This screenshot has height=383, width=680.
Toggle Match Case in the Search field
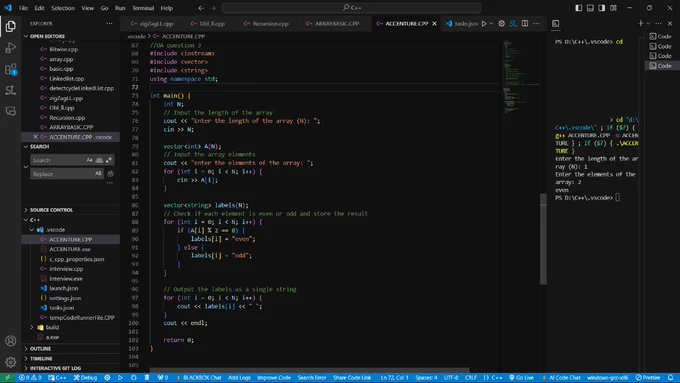pyautogui.click(x=89, y=160)
